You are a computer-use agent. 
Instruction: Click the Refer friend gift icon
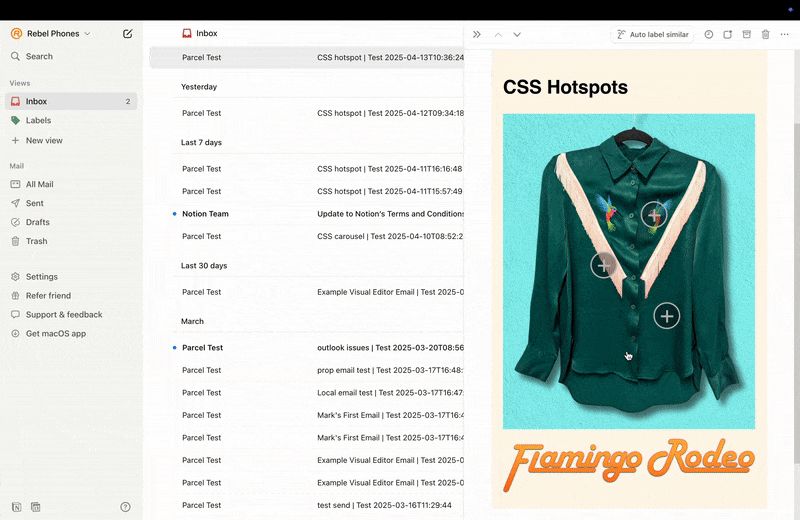pos(15,295)
